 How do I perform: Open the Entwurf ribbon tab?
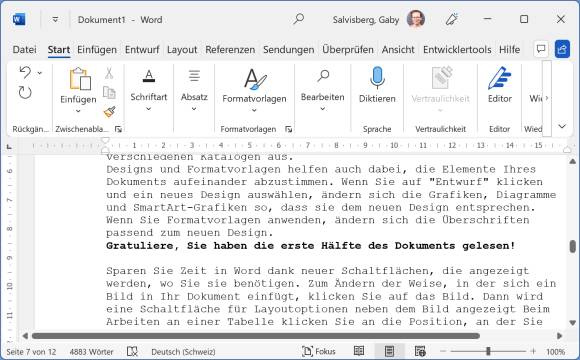pyautogui.click(x=142, y=50)
